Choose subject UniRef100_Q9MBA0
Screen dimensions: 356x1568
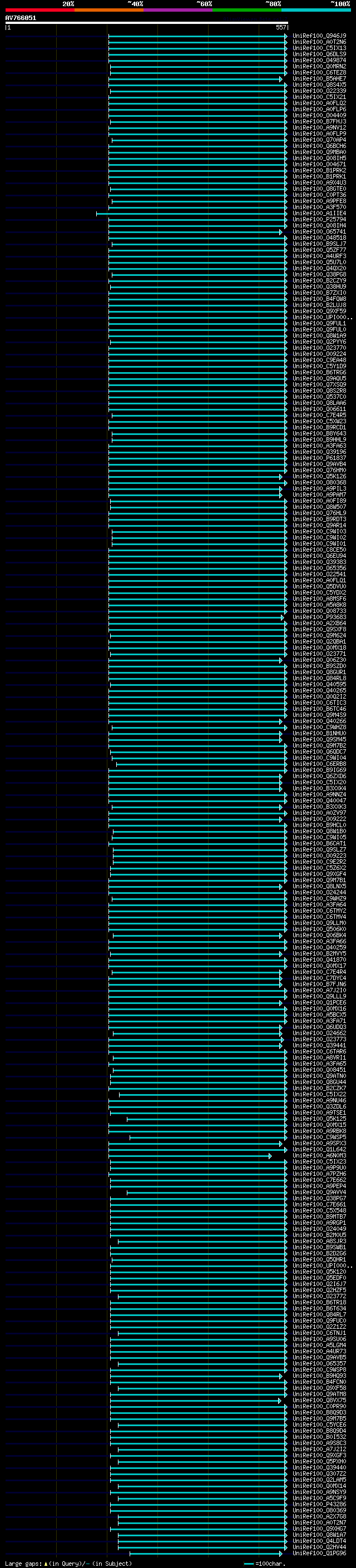319,151
